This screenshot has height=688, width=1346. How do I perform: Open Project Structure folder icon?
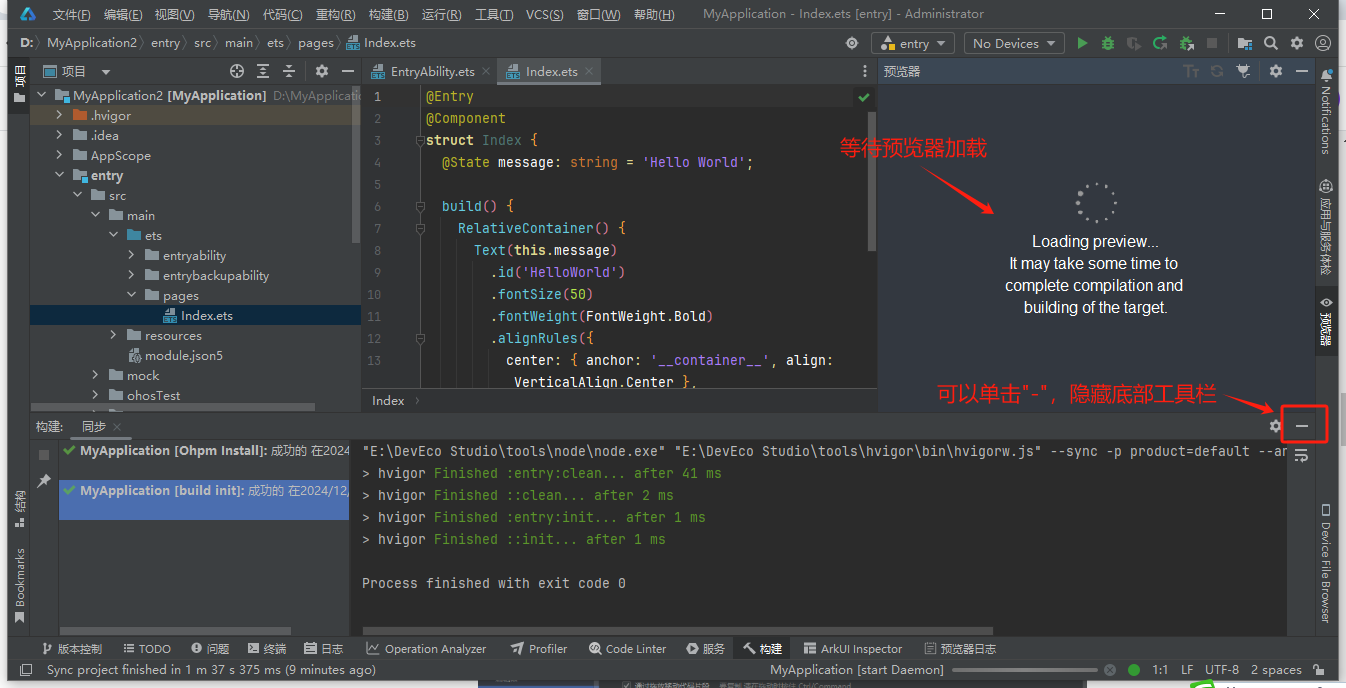[1244, 43]
